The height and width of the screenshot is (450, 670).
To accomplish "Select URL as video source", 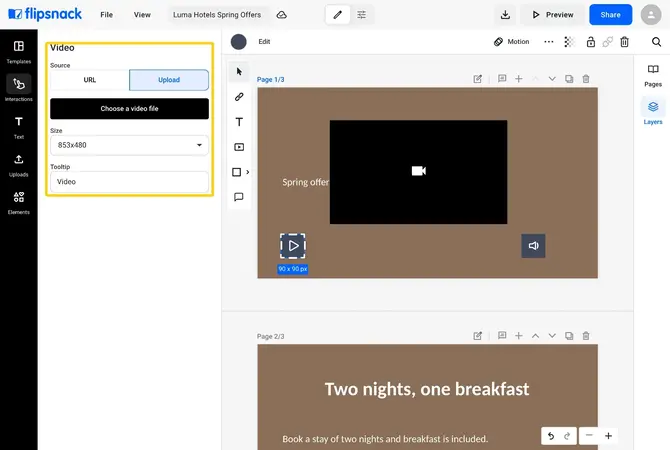I will point(90,80).
